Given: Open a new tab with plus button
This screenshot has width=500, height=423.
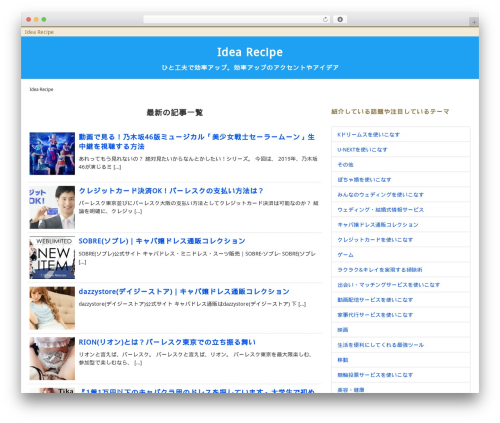Looking at the screenshot, I should pos(474,22).
